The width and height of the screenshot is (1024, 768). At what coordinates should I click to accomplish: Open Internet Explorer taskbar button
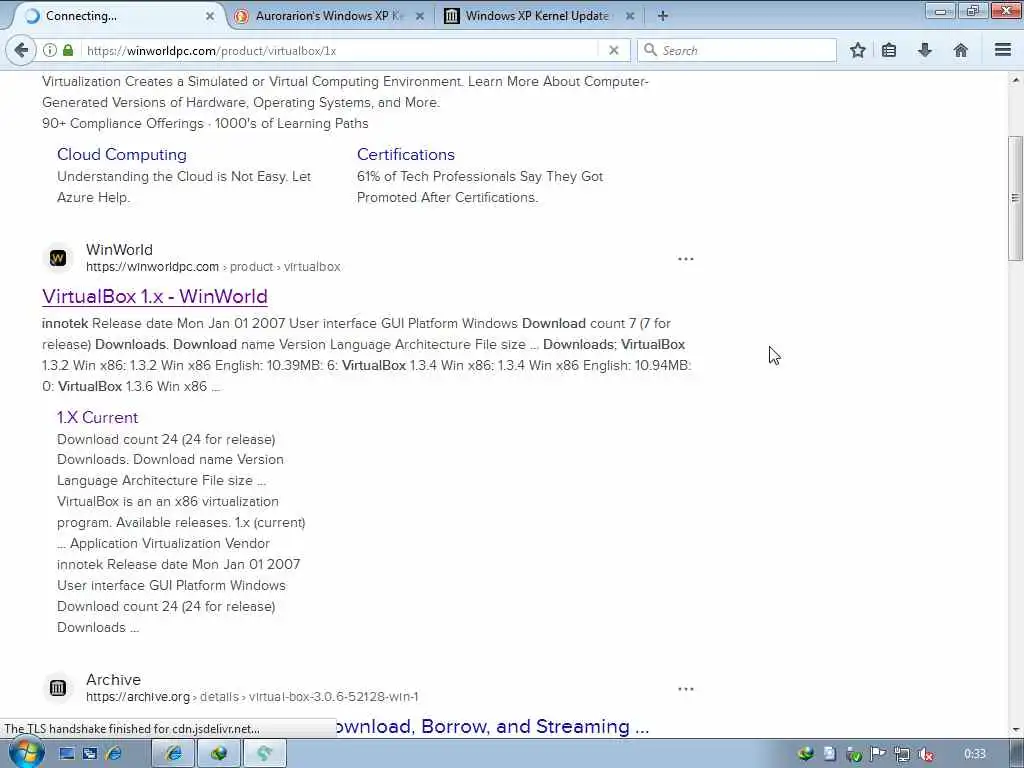(x=174, y=753)
